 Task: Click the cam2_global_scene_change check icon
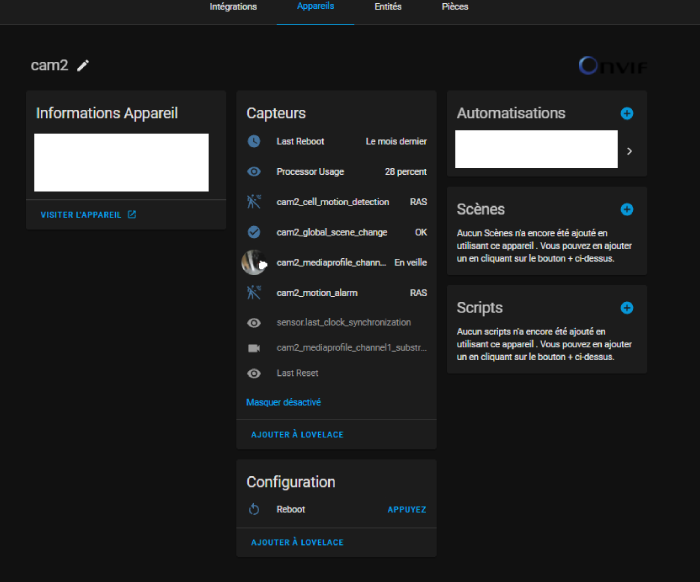[x=254, y=232]
